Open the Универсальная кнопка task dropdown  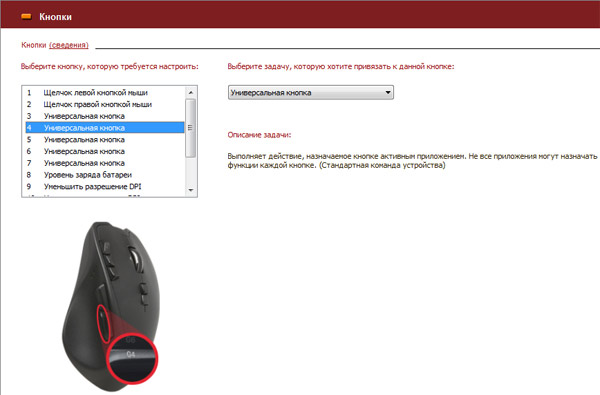pyautogui.click(x=311, y=93)
